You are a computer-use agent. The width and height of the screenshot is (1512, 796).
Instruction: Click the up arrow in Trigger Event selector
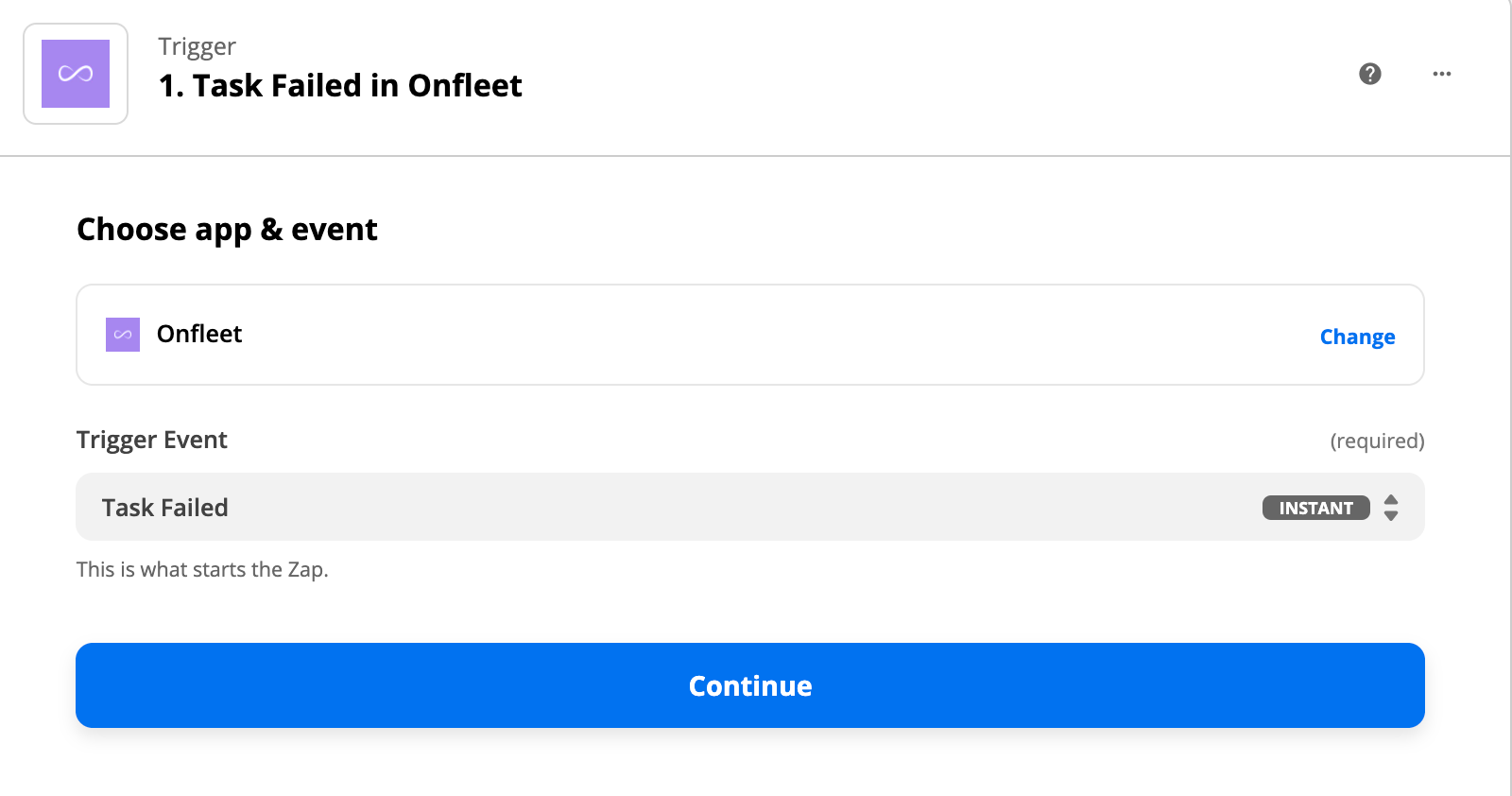(1391, 499)
